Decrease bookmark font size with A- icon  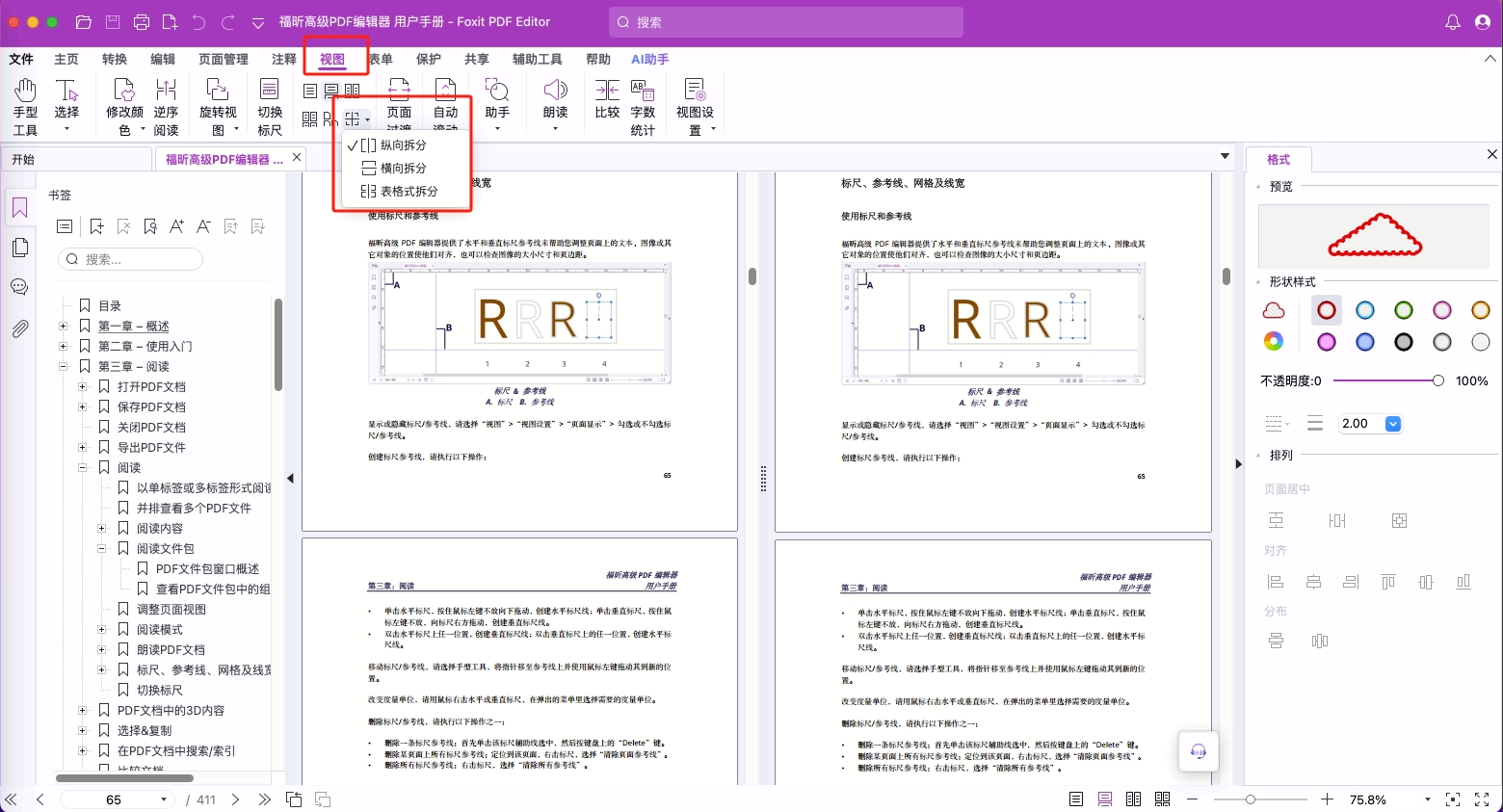pyautogui.click(x=203, y=226)
